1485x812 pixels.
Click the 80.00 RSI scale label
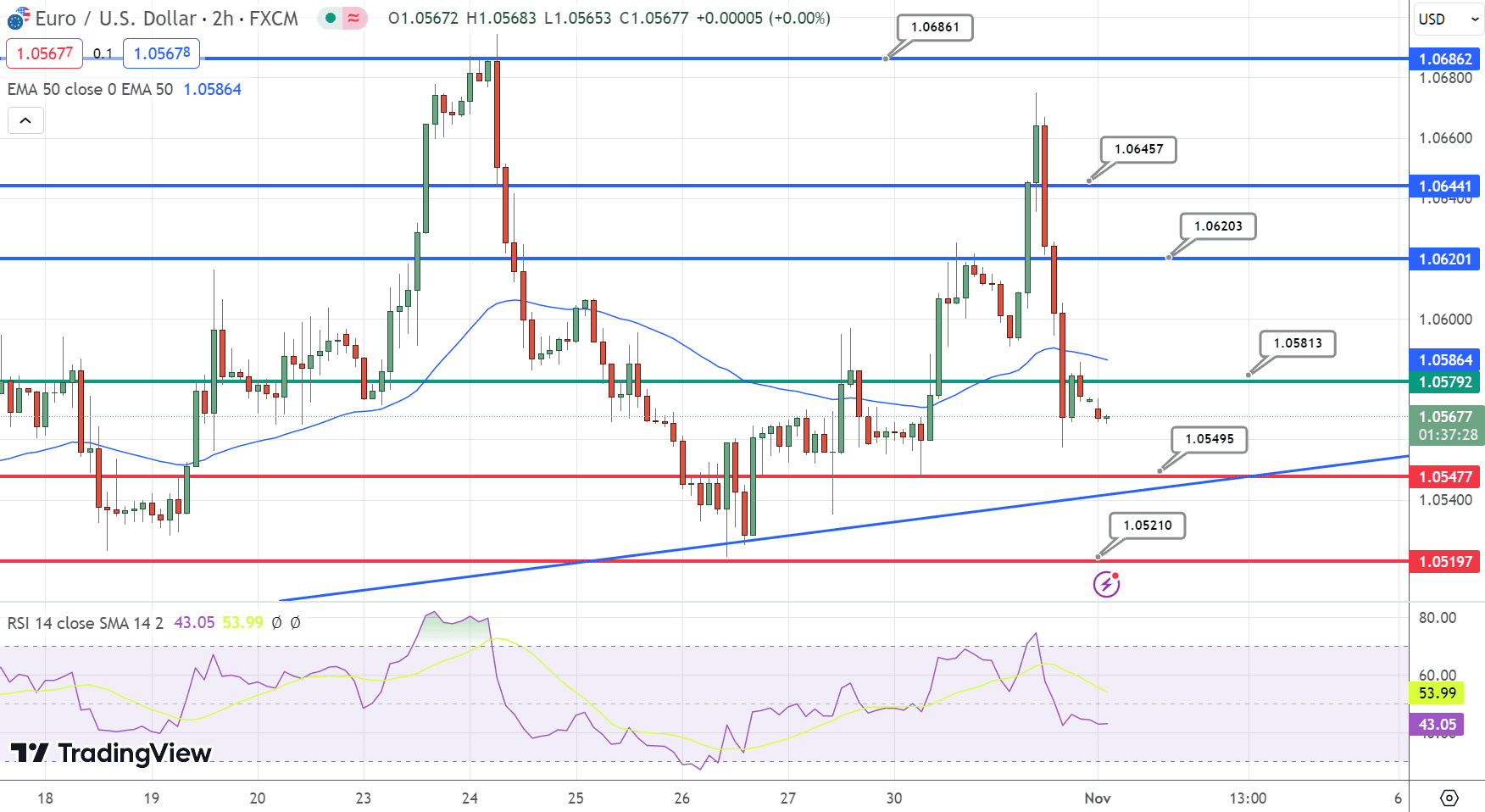pyautogui.click(x=1438, y=618)
